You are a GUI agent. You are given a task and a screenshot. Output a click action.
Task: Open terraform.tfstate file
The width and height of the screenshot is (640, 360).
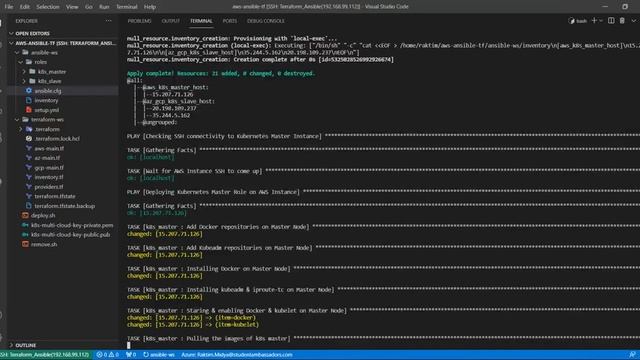point(55,196)
